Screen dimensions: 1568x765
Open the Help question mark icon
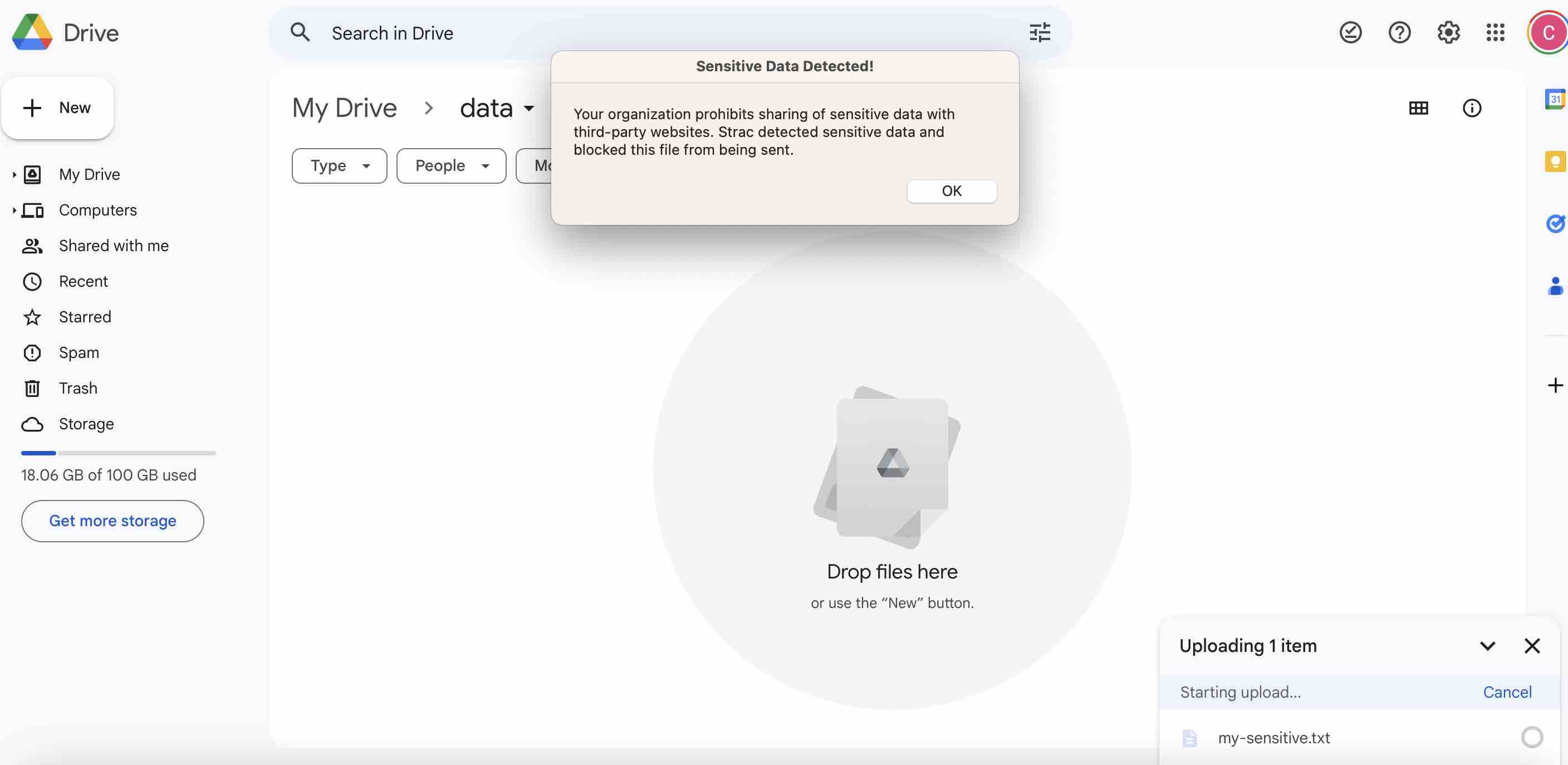coord(1399,33)
